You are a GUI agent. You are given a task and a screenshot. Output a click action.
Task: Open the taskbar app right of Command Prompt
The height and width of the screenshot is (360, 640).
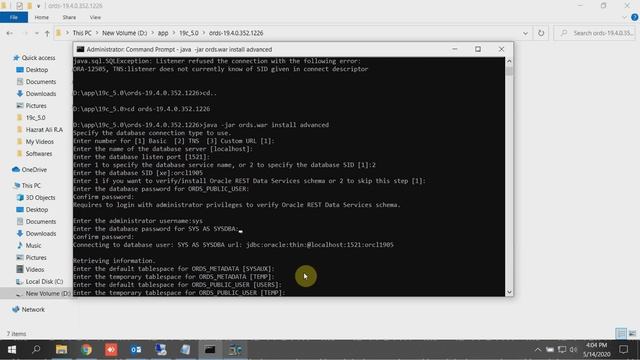tap(236, 350)
